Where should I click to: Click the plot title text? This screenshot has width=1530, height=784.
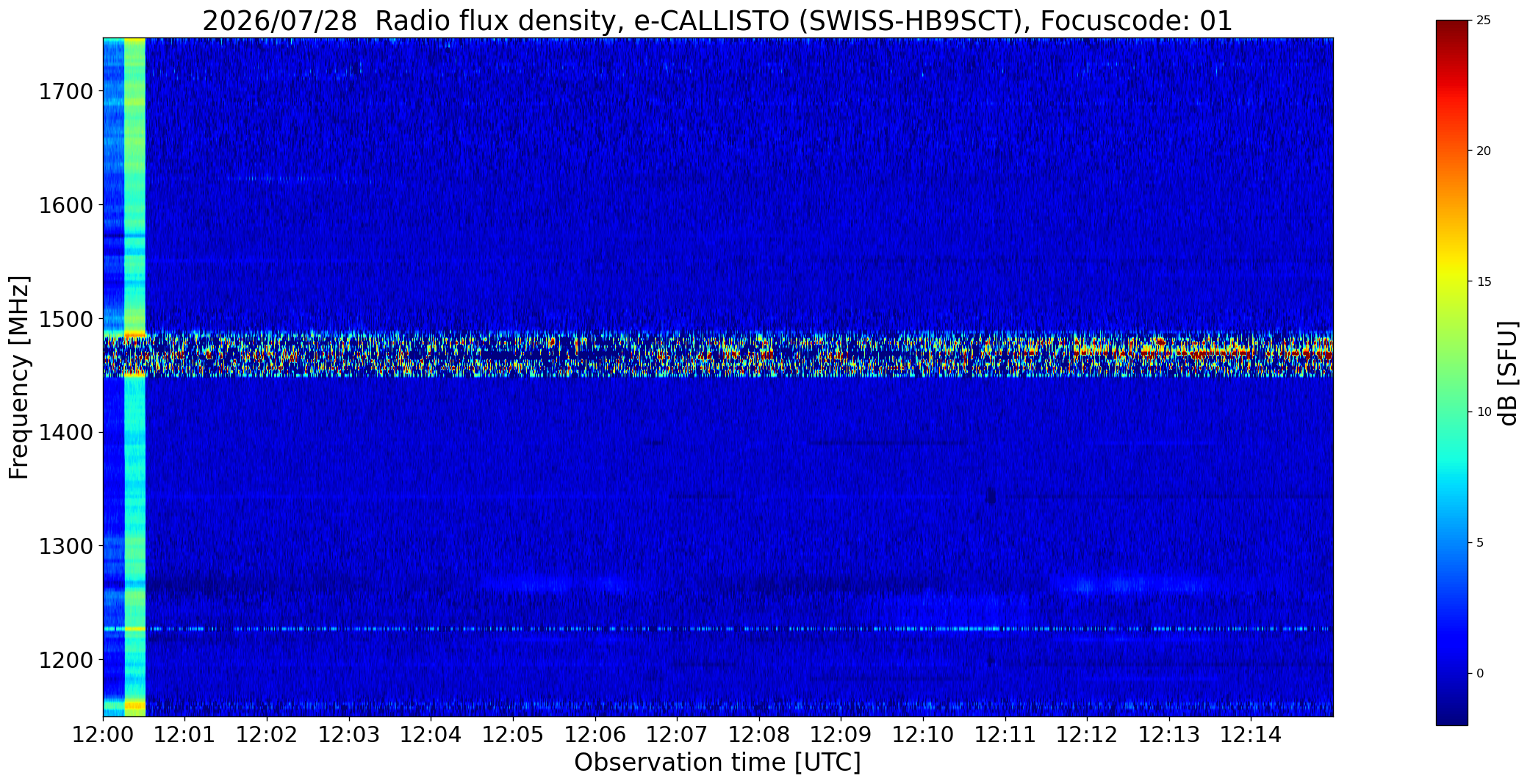717,21
